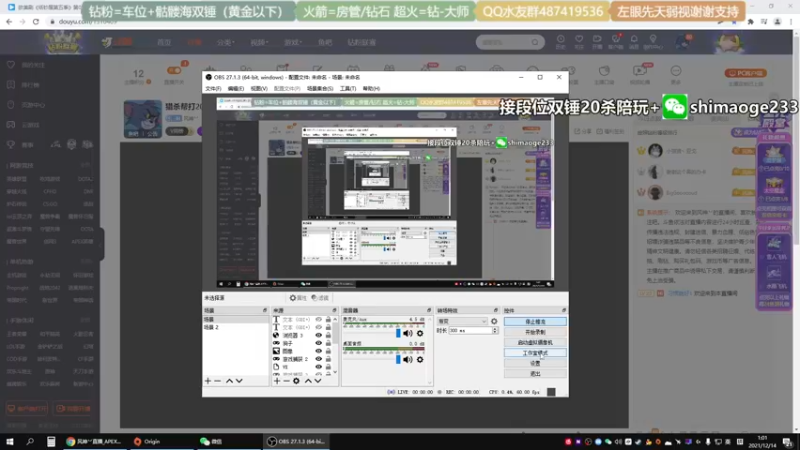800x450 pixels.
Task: Undock the 场景 scenes panel
Action: [x=265, y=310]
